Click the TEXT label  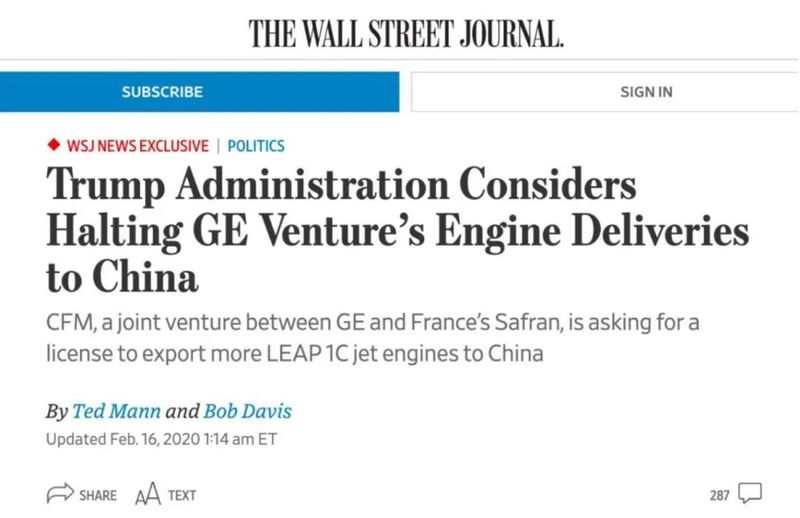(182, 496)
